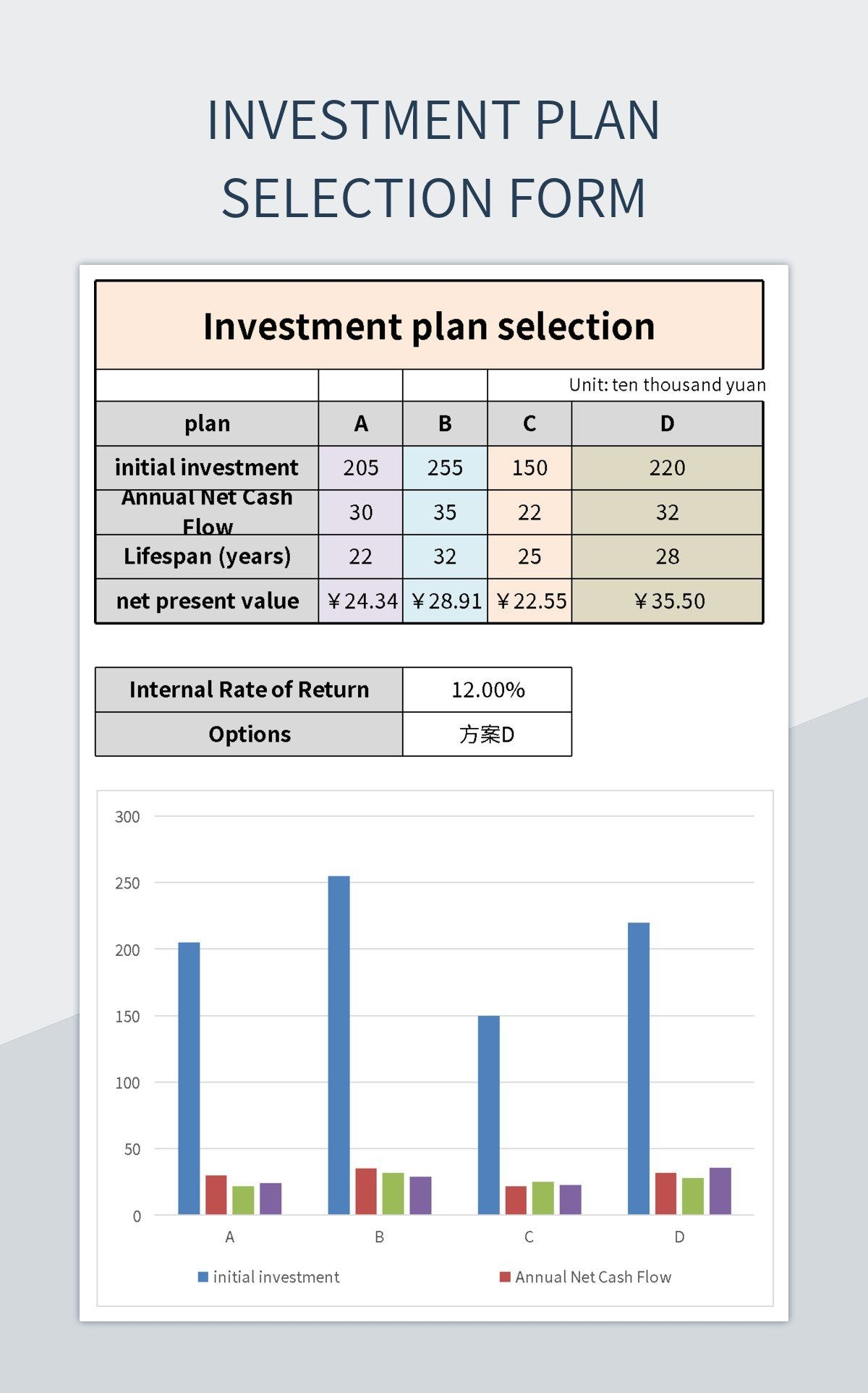868x1393 pixels.
Task: Click the blue initial investment legend swatch
Action: [x=203, y=1276]
